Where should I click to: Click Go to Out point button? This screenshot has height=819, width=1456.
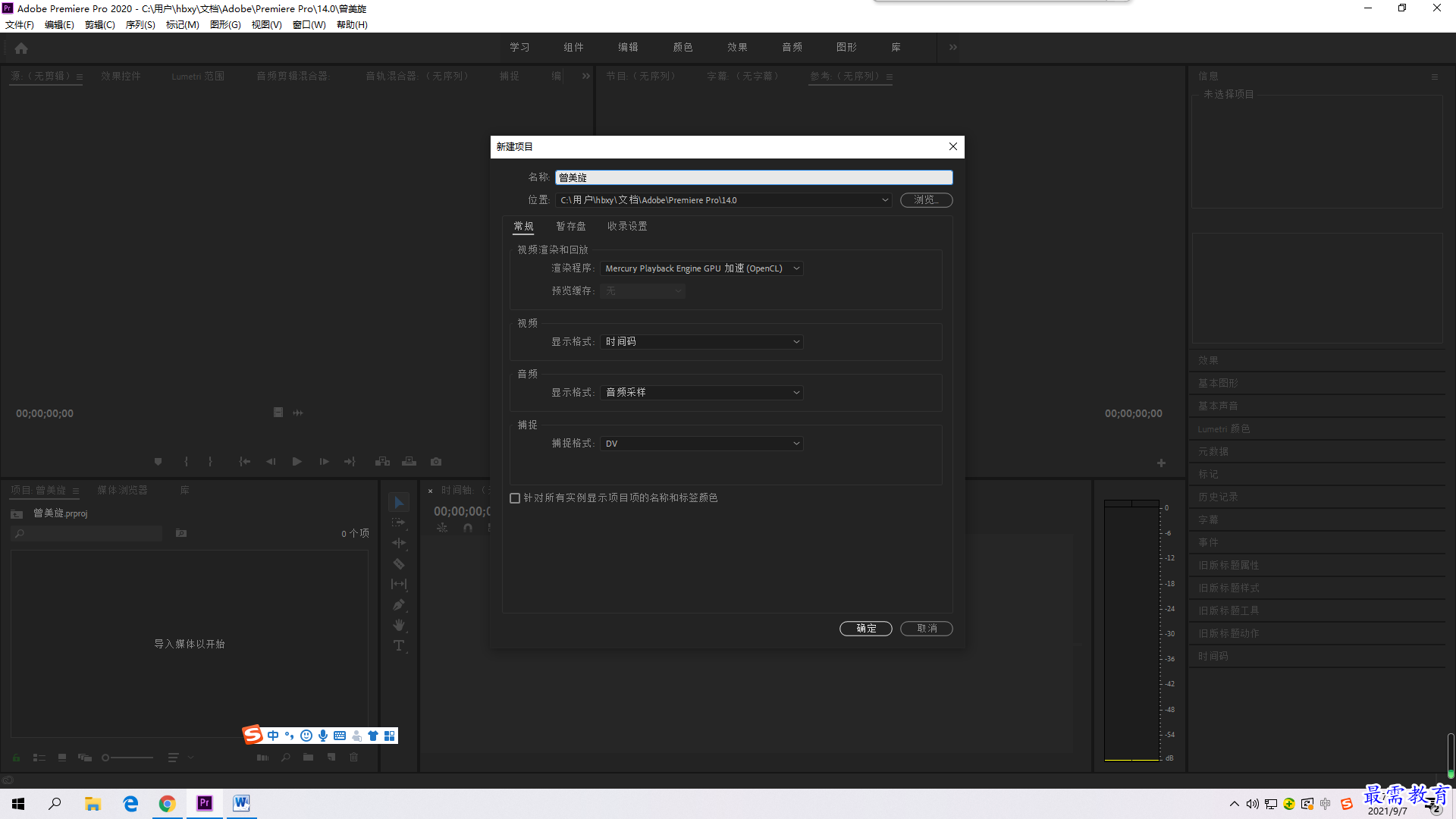(x=350, y=461)
